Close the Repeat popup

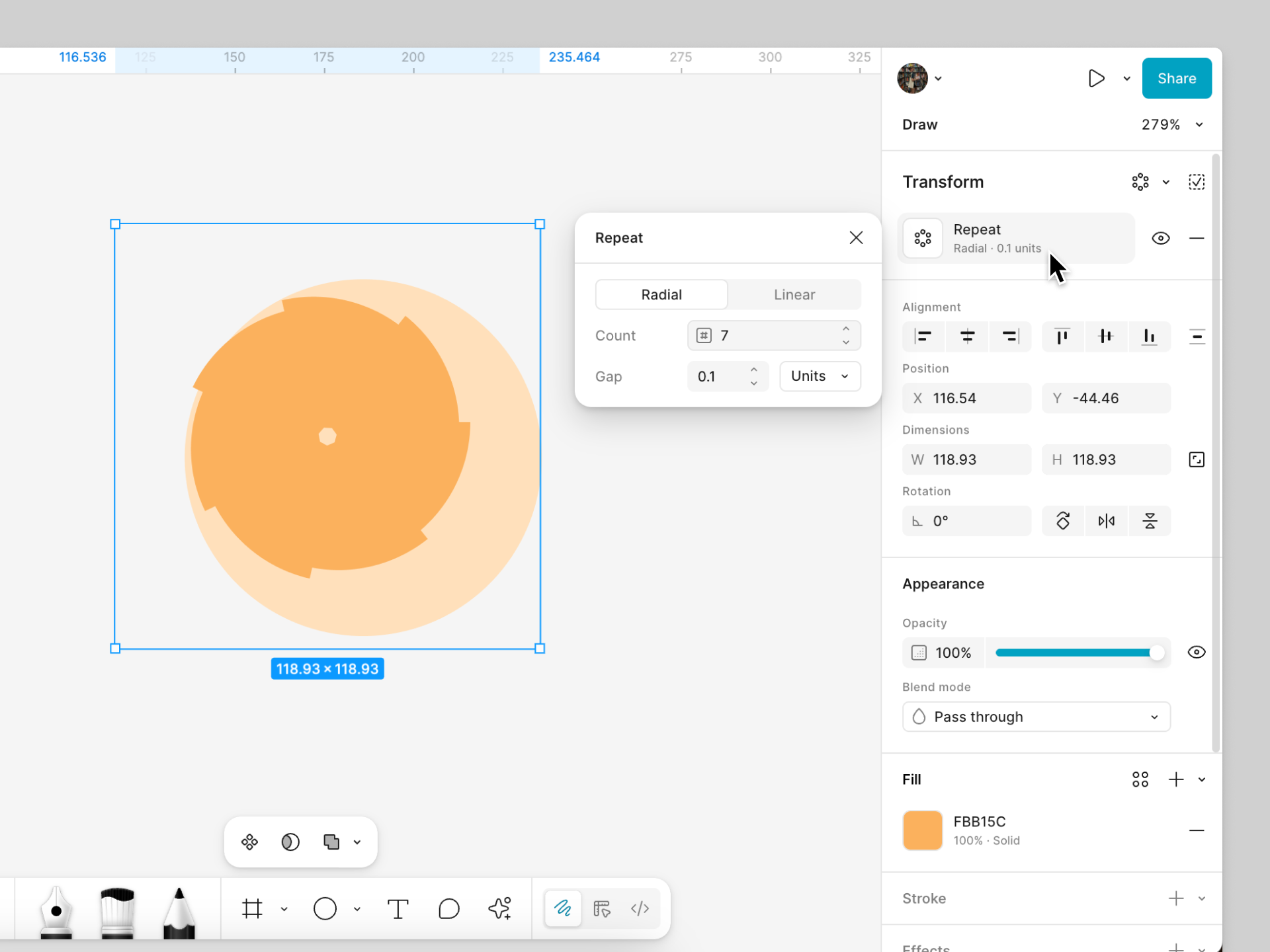click(x=856, y=237)
